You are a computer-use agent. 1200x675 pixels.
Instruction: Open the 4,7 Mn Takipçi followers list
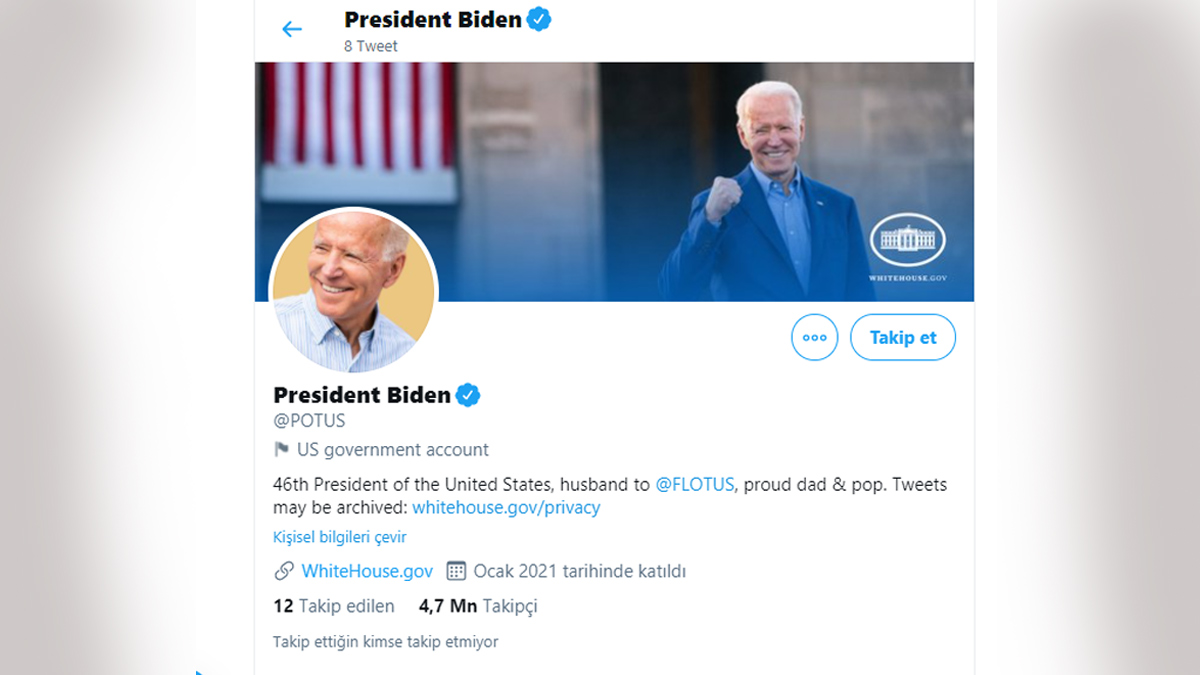[478, 606]
